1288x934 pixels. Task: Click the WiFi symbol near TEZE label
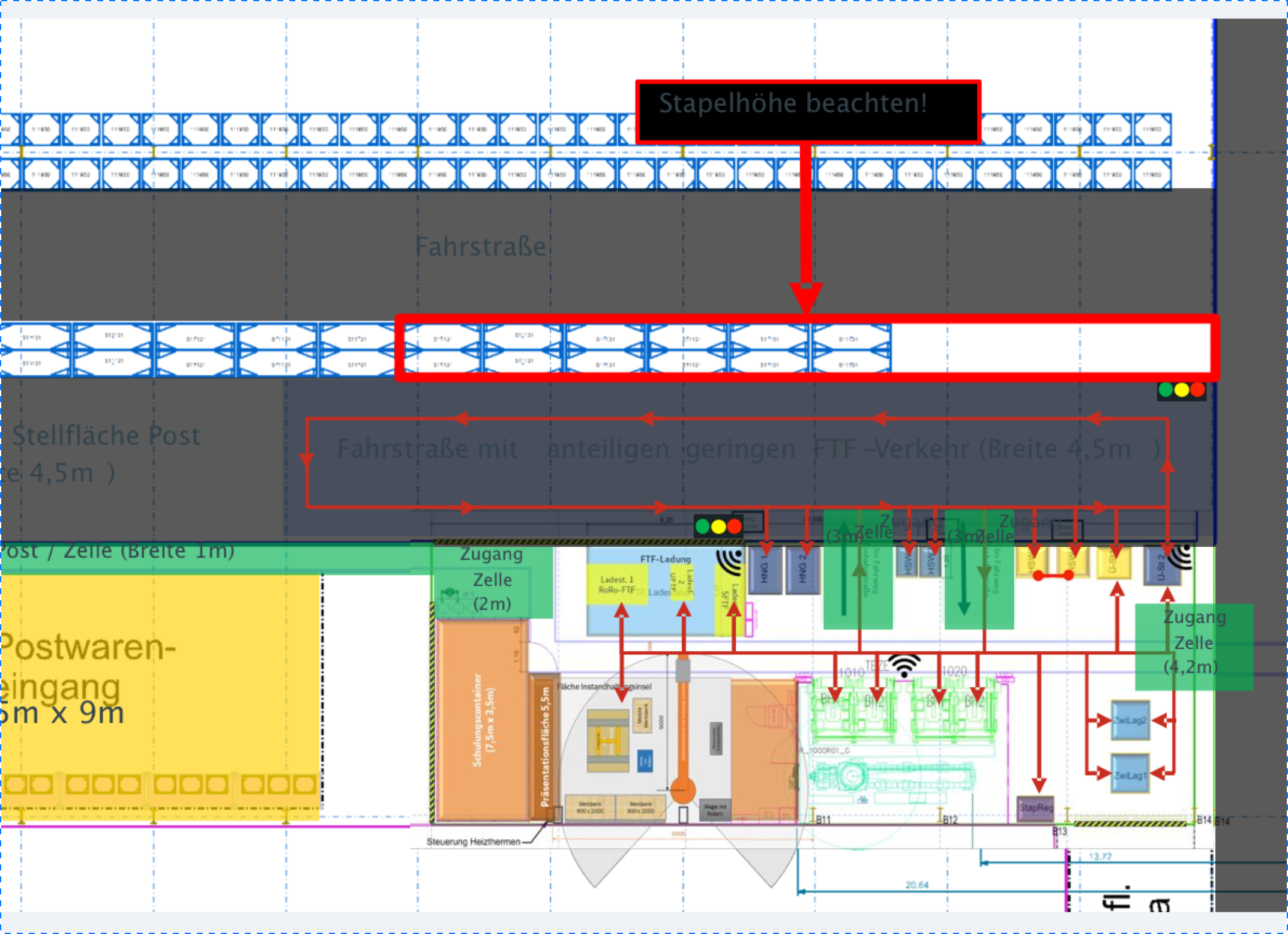(904, 665)
